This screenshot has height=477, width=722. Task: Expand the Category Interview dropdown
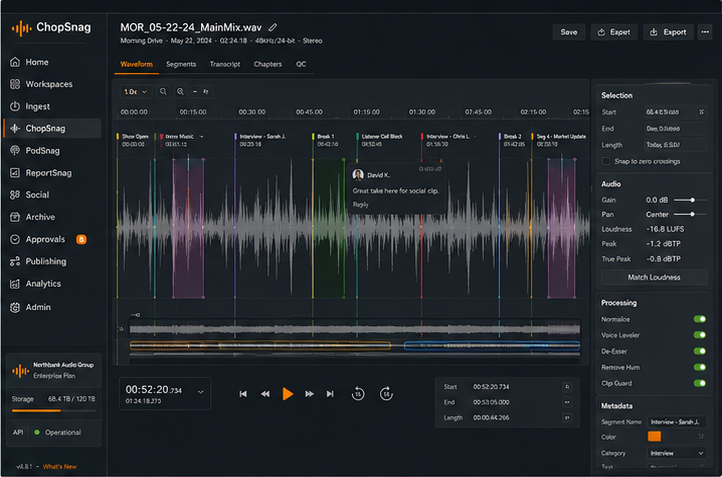pyautogui.click(x=677, y=453)
